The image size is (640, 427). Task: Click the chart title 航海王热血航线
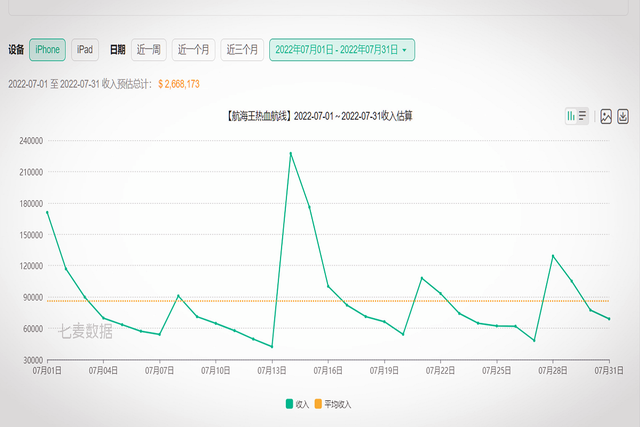[319, 116]
